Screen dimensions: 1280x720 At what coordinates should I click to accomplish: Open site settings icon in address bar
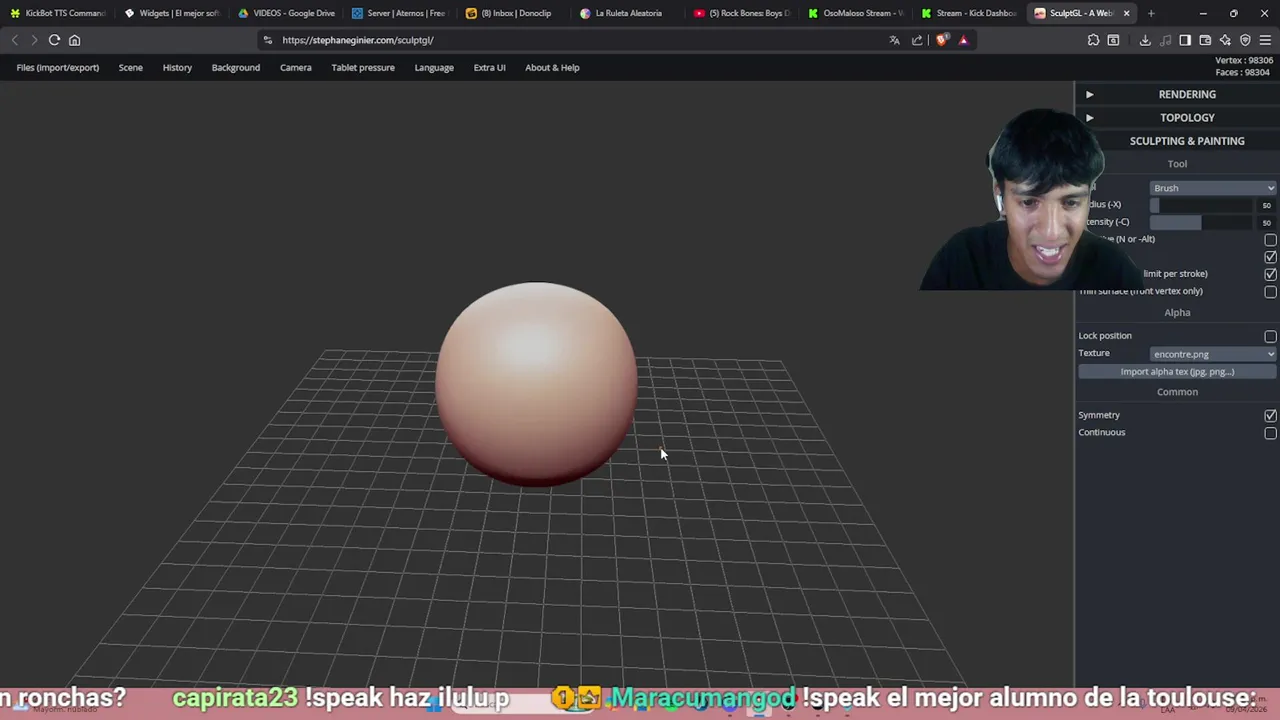pos(267,40)
